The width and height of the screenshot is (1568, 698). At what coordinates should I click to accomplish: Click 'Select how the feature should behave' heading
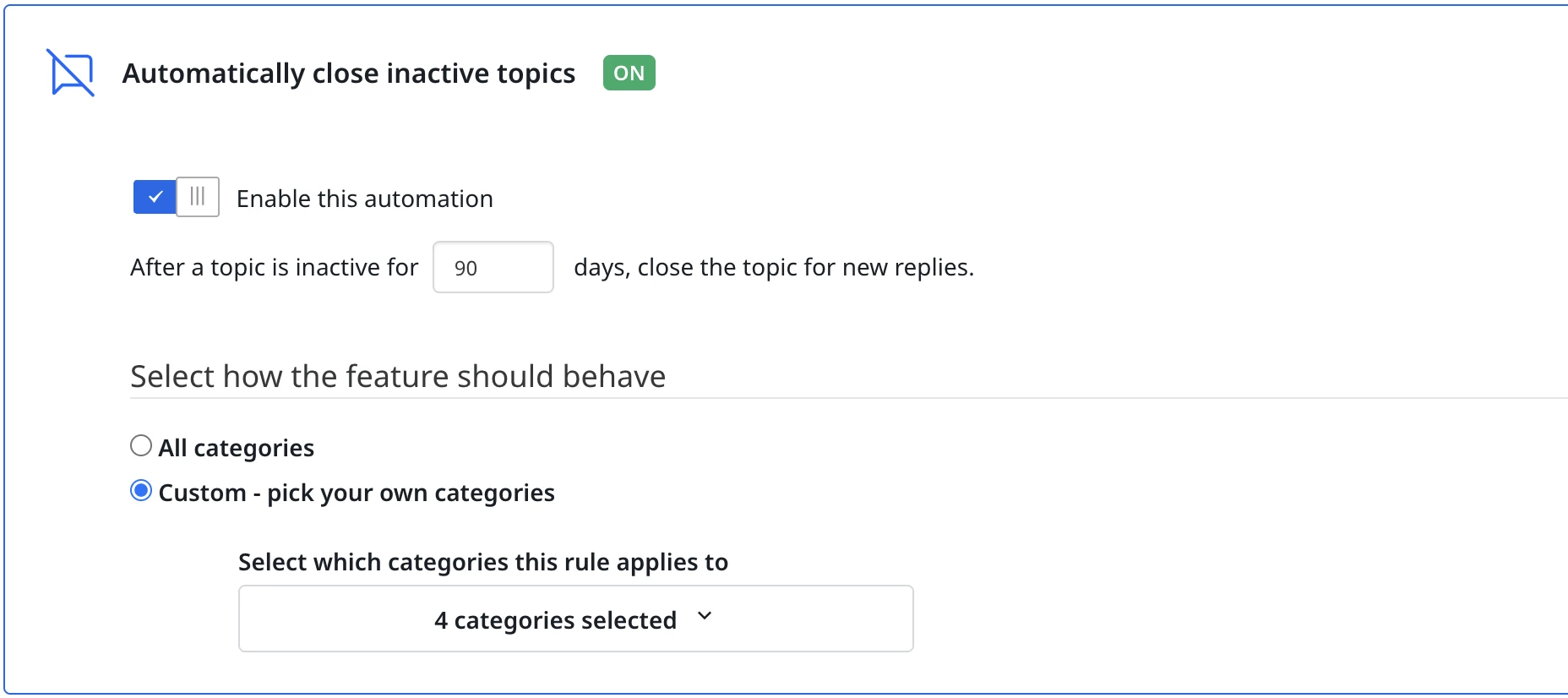397,376
